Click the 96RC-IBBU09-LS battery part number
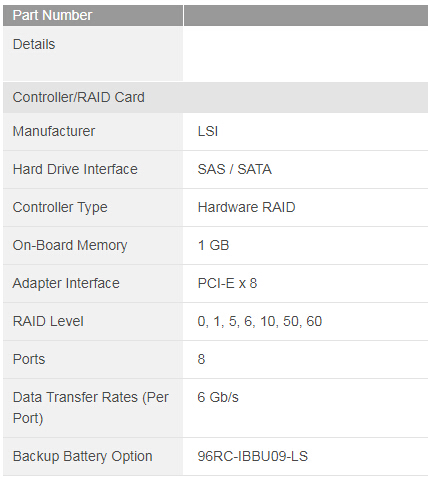The image size is (428, 484). pos(253,456)
